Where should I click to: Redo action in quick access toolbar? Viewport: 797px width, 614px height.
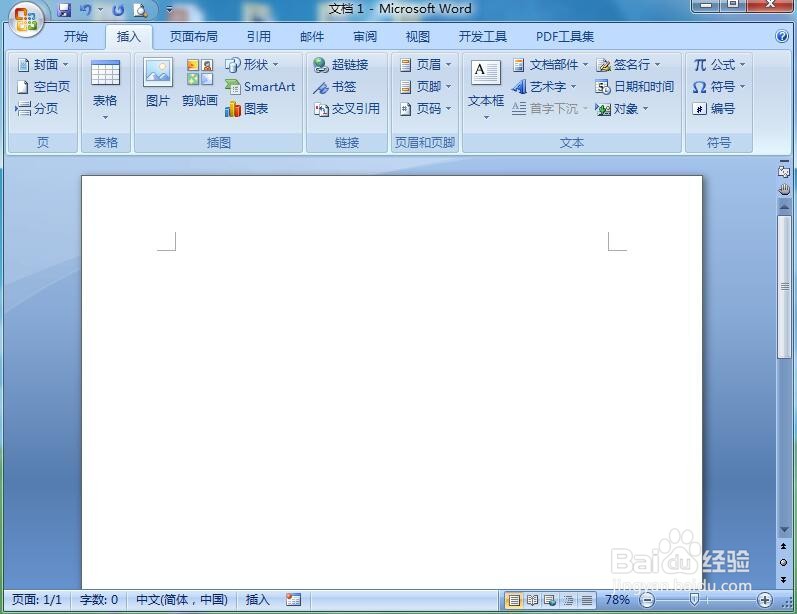click(x=118, y=10)
